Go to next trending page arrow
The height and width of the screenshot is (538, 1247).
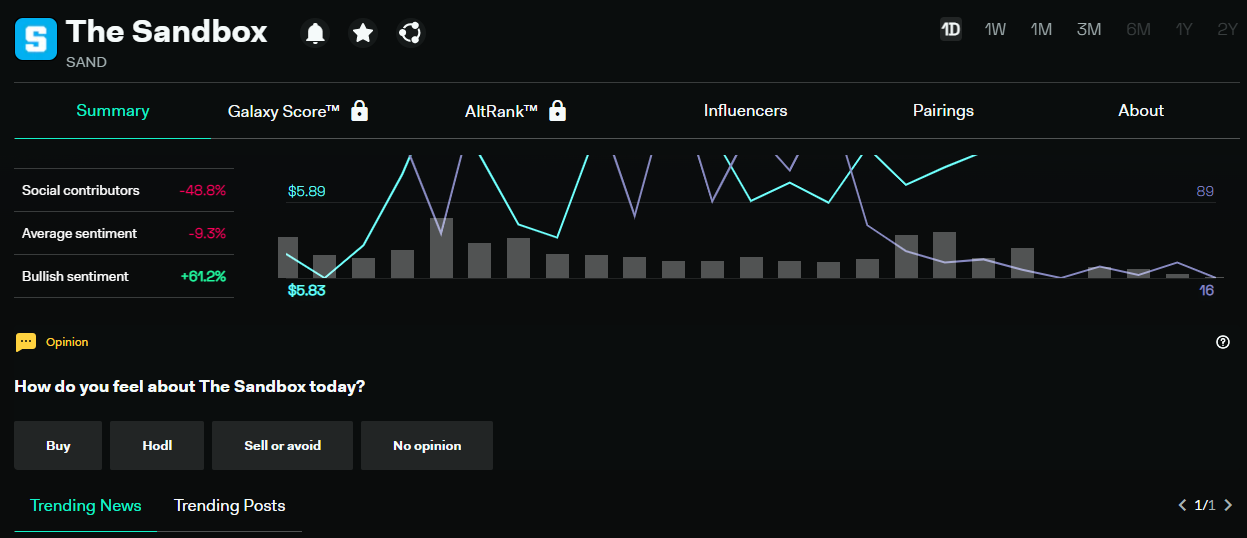pos(1229,505)
